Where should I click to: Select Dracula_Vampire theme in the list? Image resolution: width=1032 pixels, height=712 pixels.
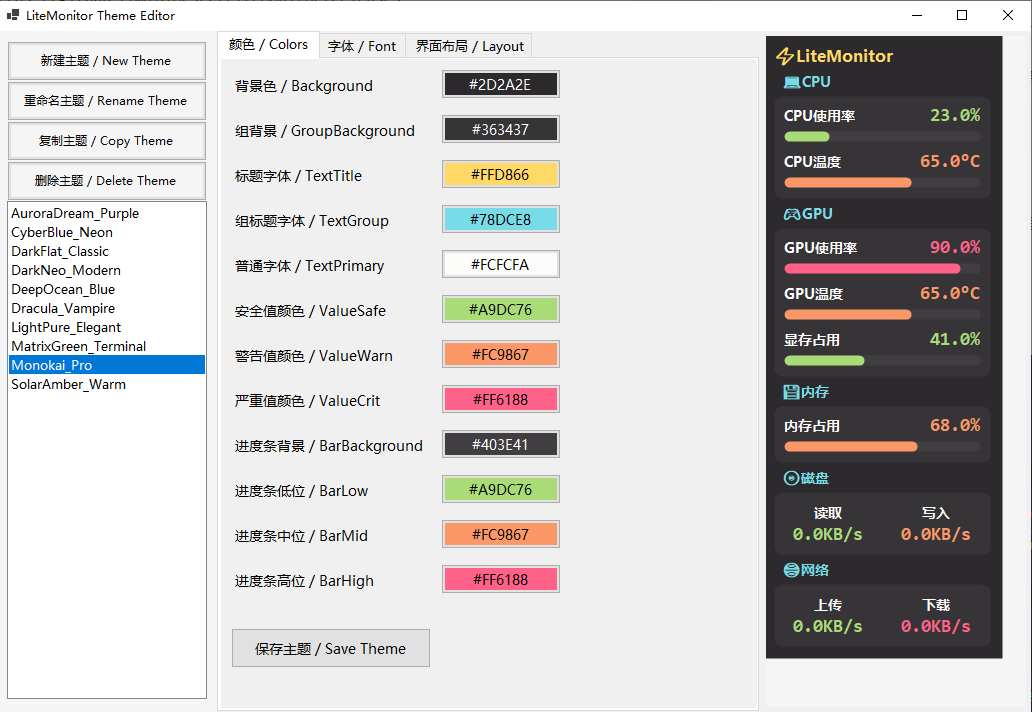63,308
